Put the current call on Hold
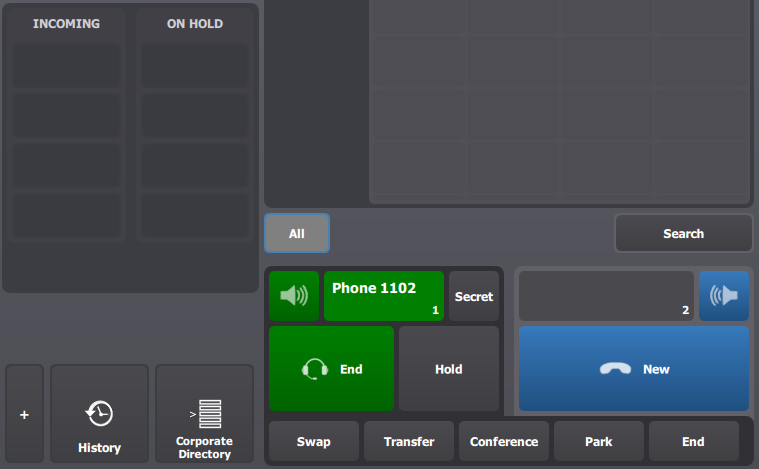The width and height of the screenshot is (759, 469). (x=449, y=369)
